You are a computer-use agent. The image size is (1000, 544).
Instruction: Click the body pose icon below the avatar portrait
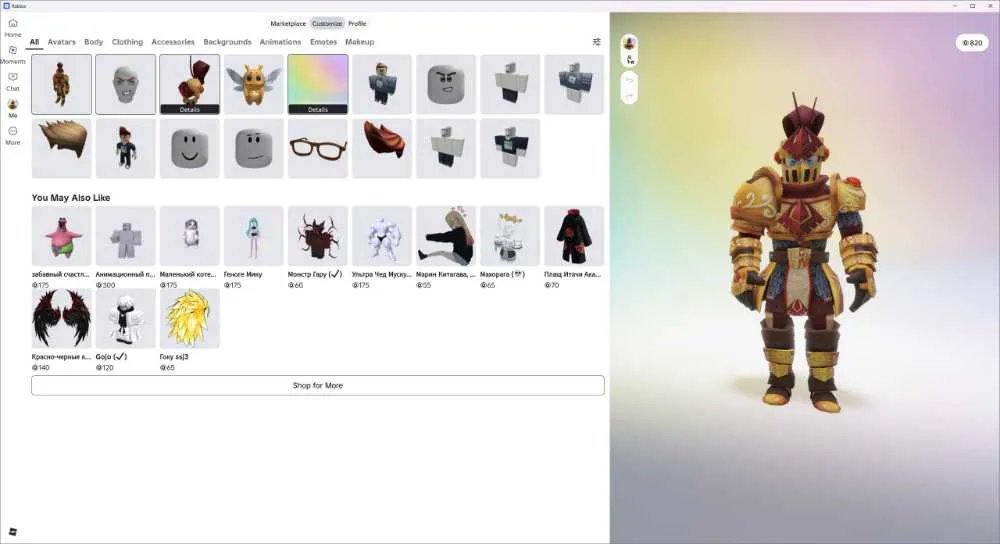pyautogui.click(x=629, y=59)
